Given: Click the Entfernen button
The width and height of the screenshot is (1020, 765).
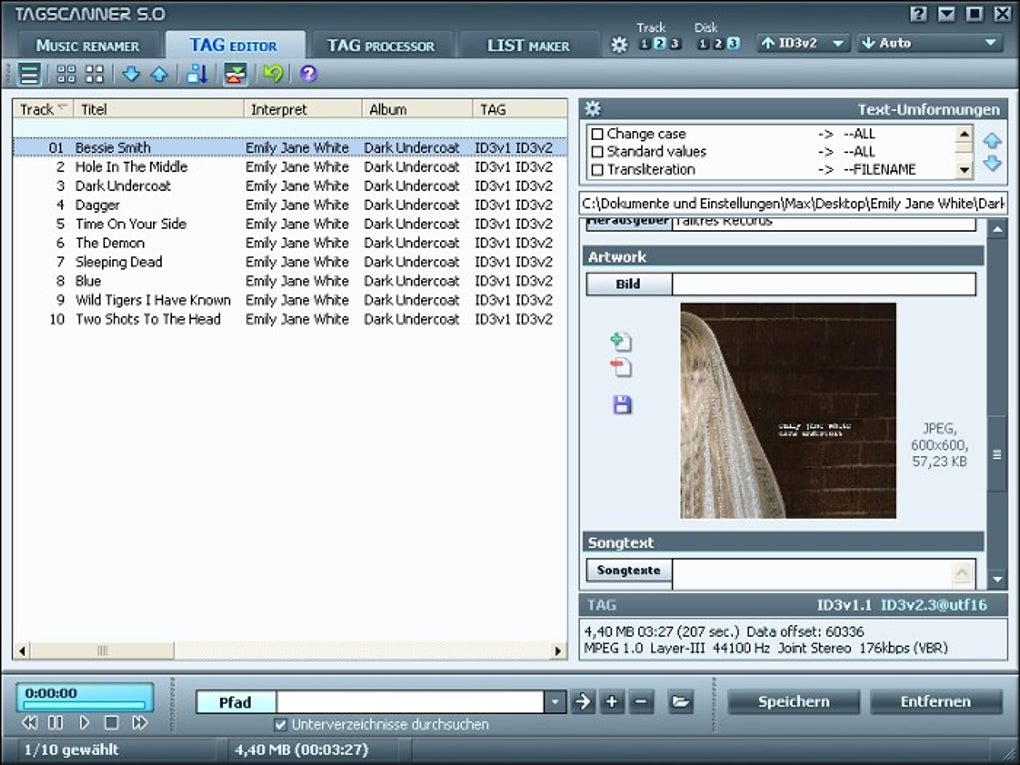Looking at the screenshot, I should coord(936,701).
